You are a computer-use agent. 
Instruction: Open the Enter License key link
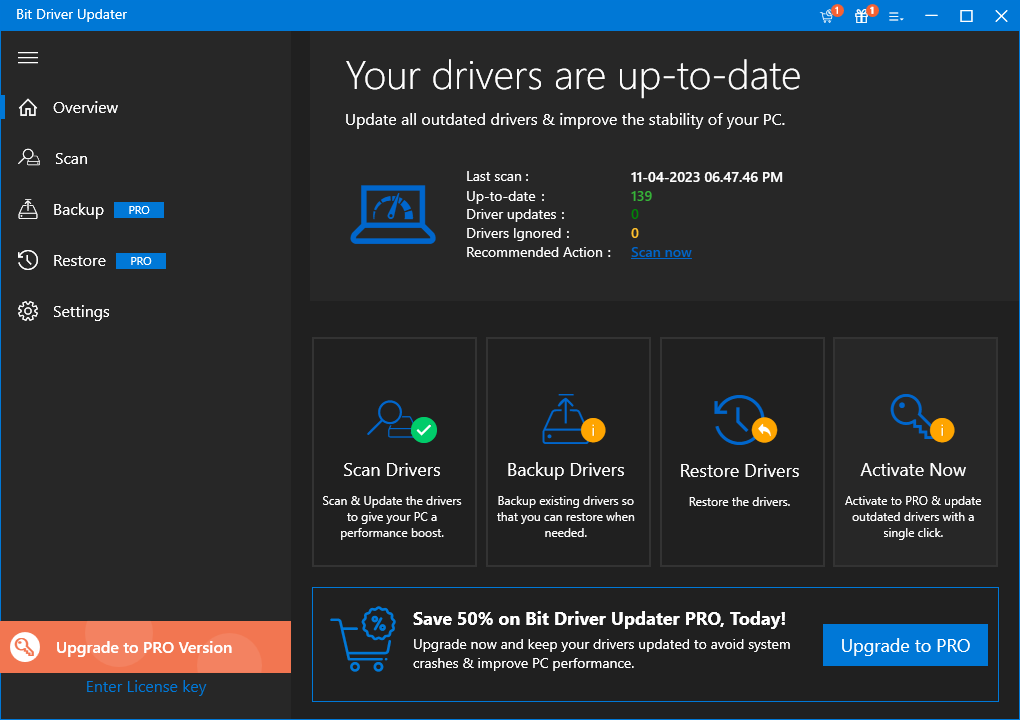pyautogui.click(x=146, y=687)
